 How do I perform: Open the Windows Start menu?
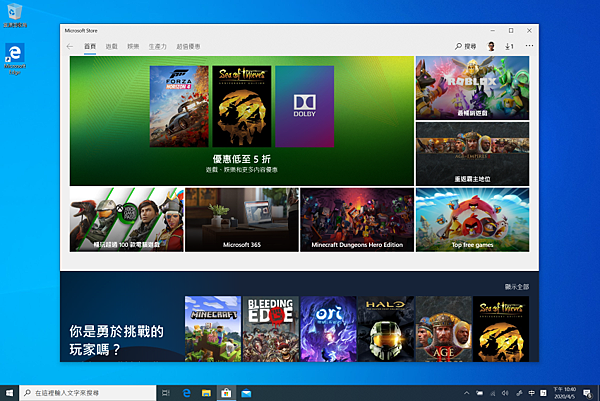coord(9,393)
